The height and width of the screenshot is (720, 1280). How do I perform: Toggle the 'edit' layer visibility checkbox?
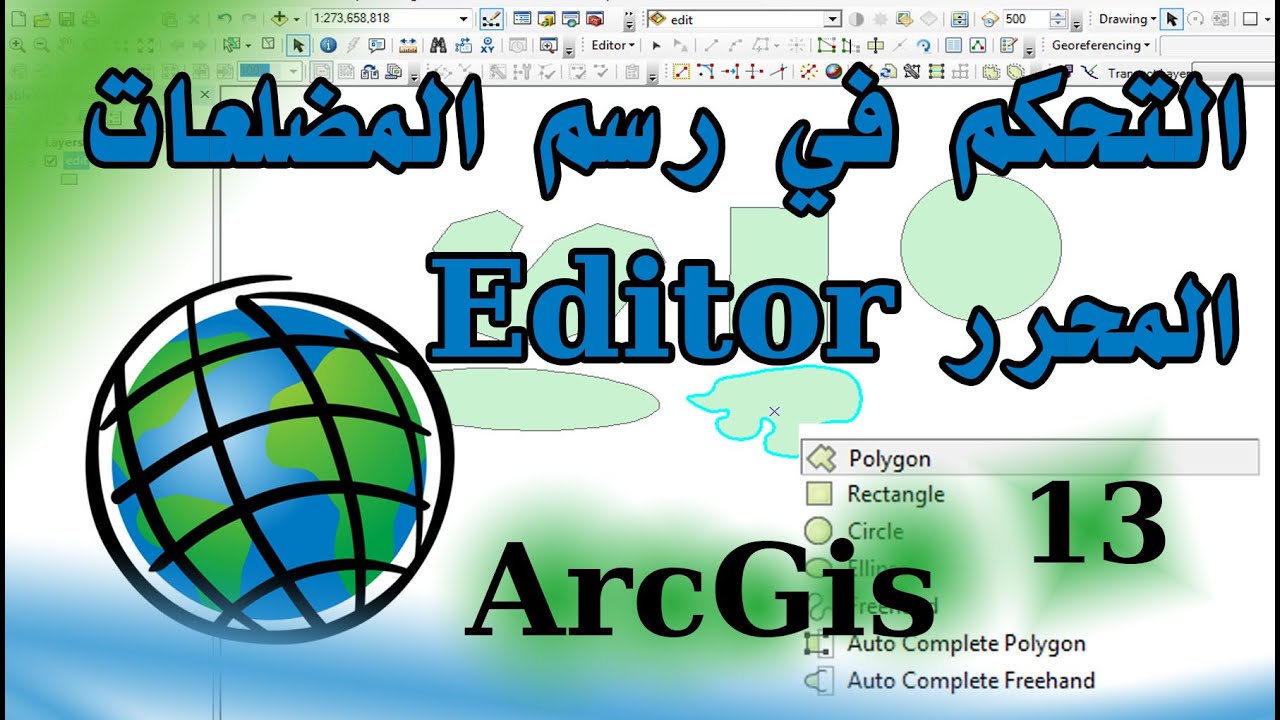(50, 161)
